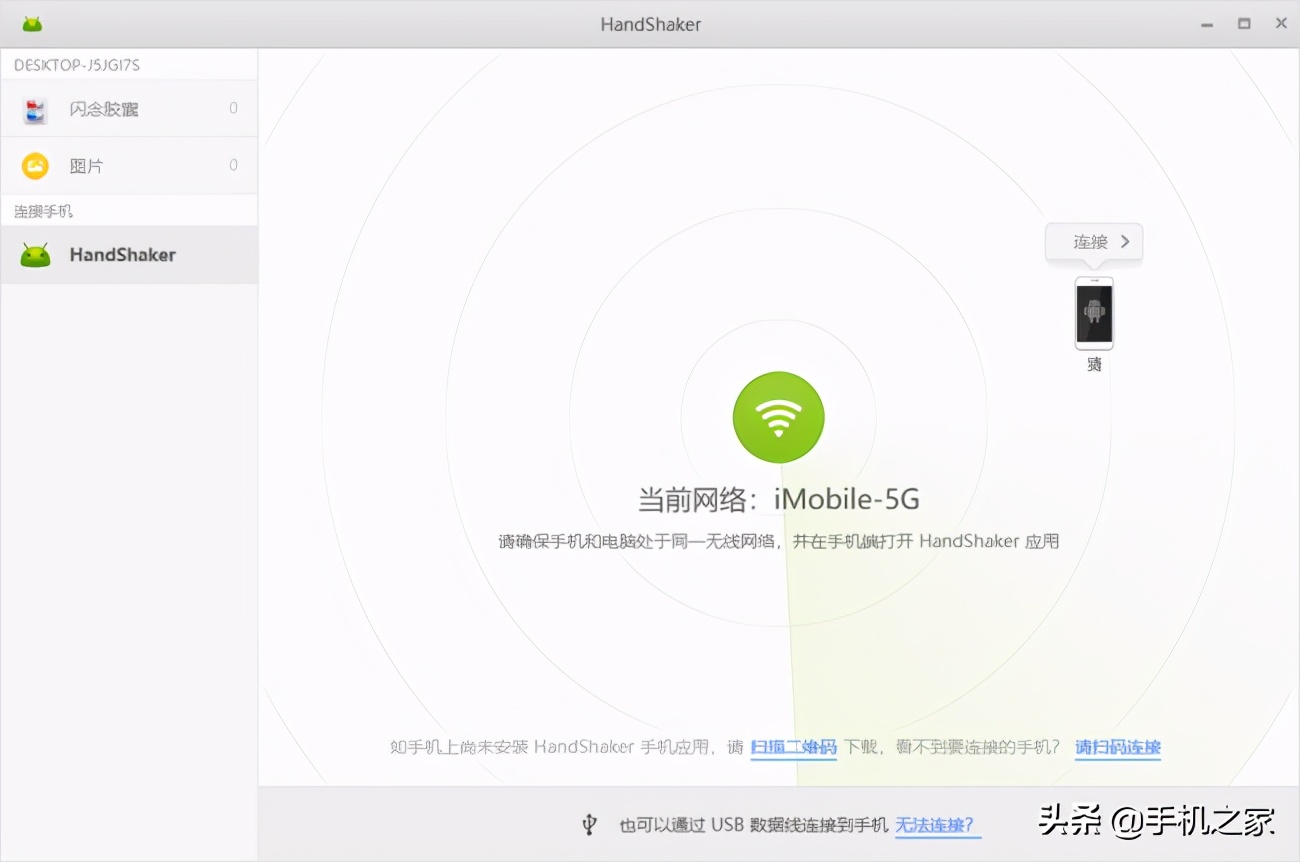Click the yellow 图片 pictures icon

click(x=33, y=165)
